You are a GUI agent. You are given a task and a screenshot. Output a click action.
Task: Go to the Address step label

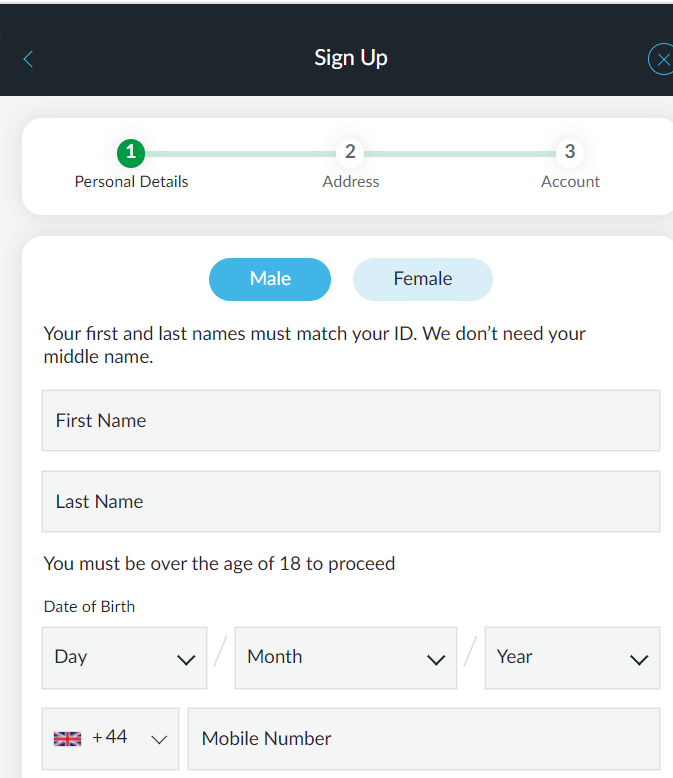(351, 182)
